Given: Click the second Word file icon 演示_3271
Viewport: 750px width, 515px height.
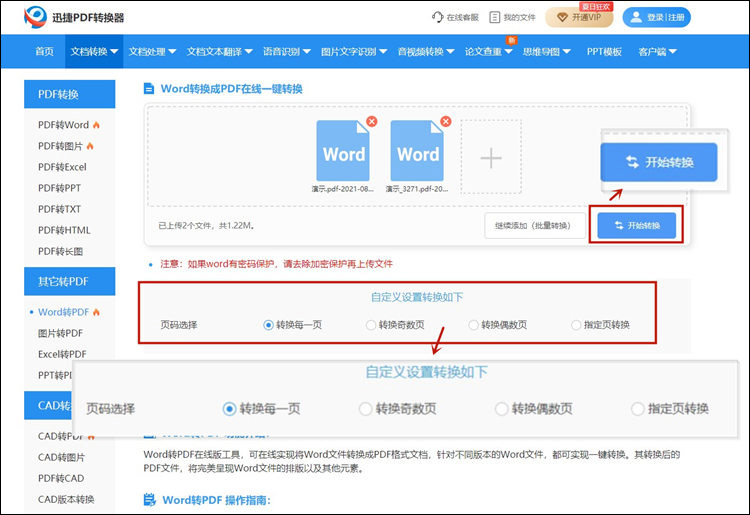Looking at the screenshot, I should pyautogui.click(x=417, y=151).
